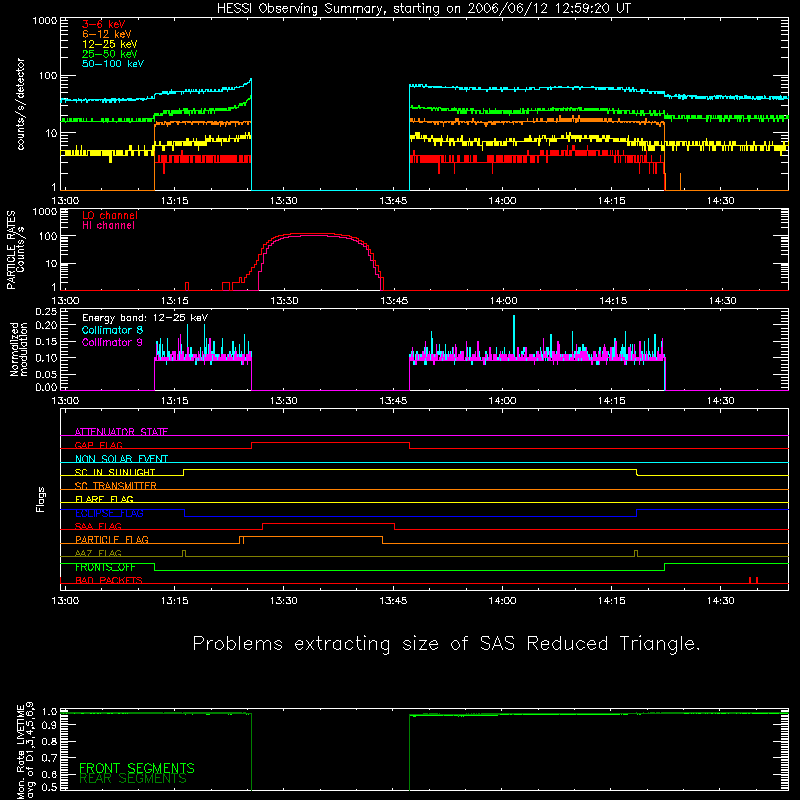Pick the cyan 50-100 keV legend label
This screenshot has width=800, height=800.
(113, 64)
